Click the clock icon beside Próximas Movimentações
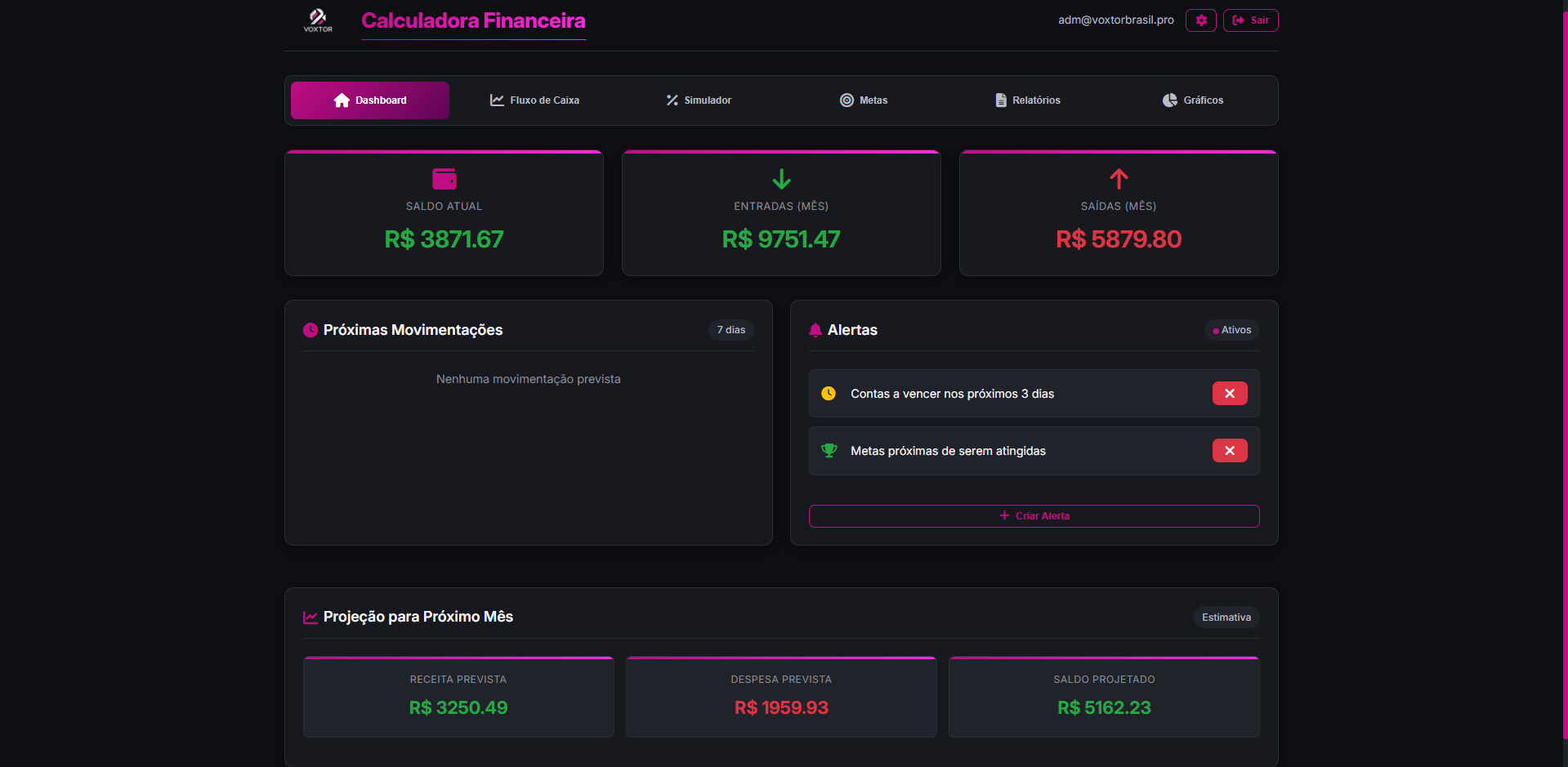 coord(310,330)
